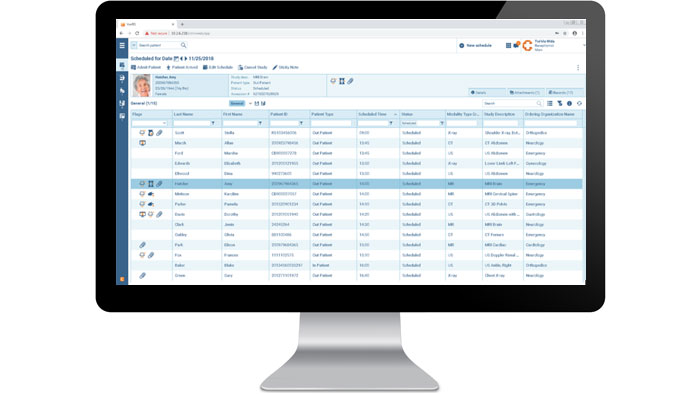Click the New schedule button
Screen dimensions: 700x394
[x=475, y=46]
